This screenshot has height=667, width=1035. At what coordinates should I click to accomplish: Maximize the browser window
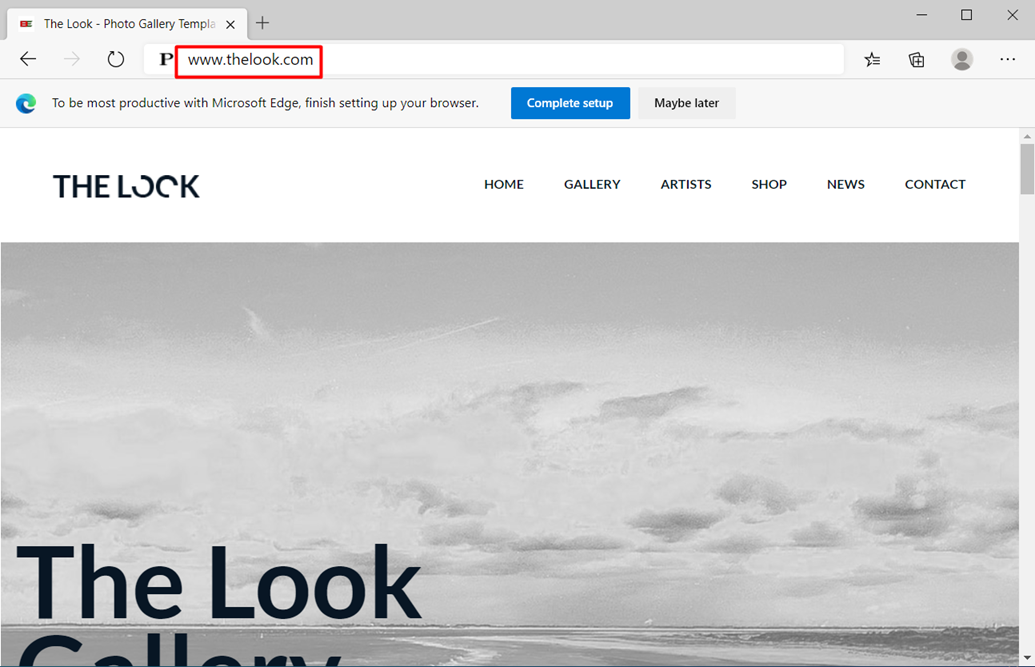pos(966,15)
